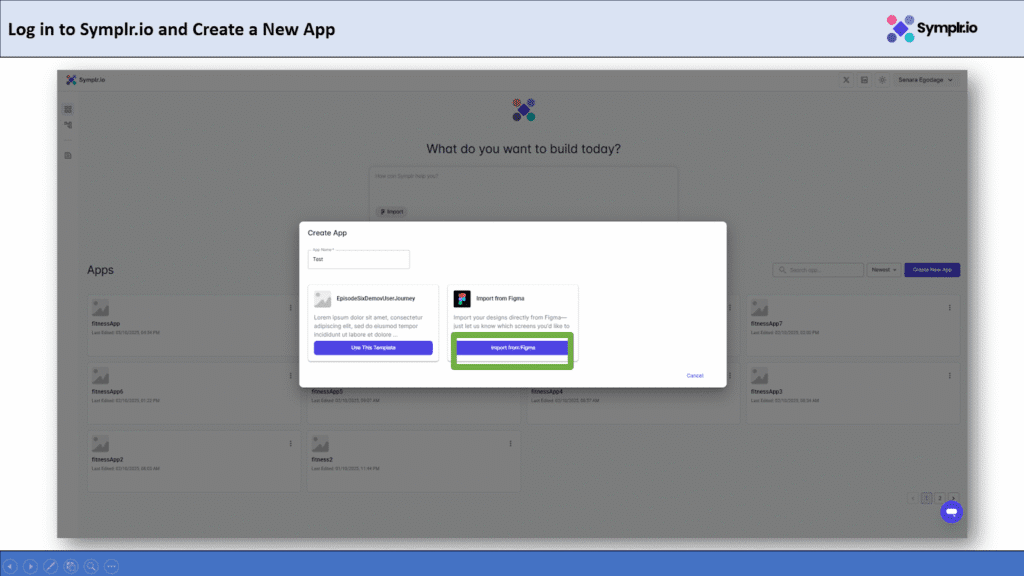The image size is (1024, 576).
Task: Click Use This Template button
Action: [x=373, y=348]
